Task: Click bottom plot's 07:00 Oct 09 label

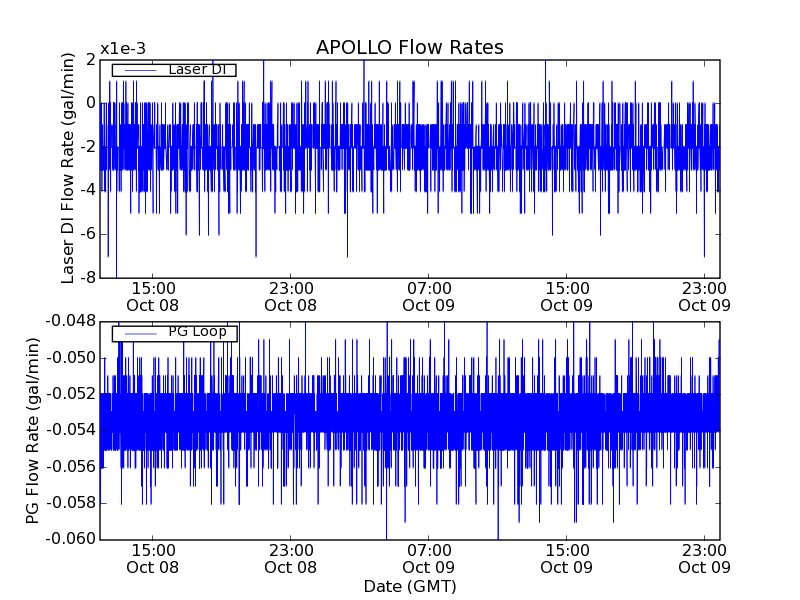Action: (x=429, y=559)
